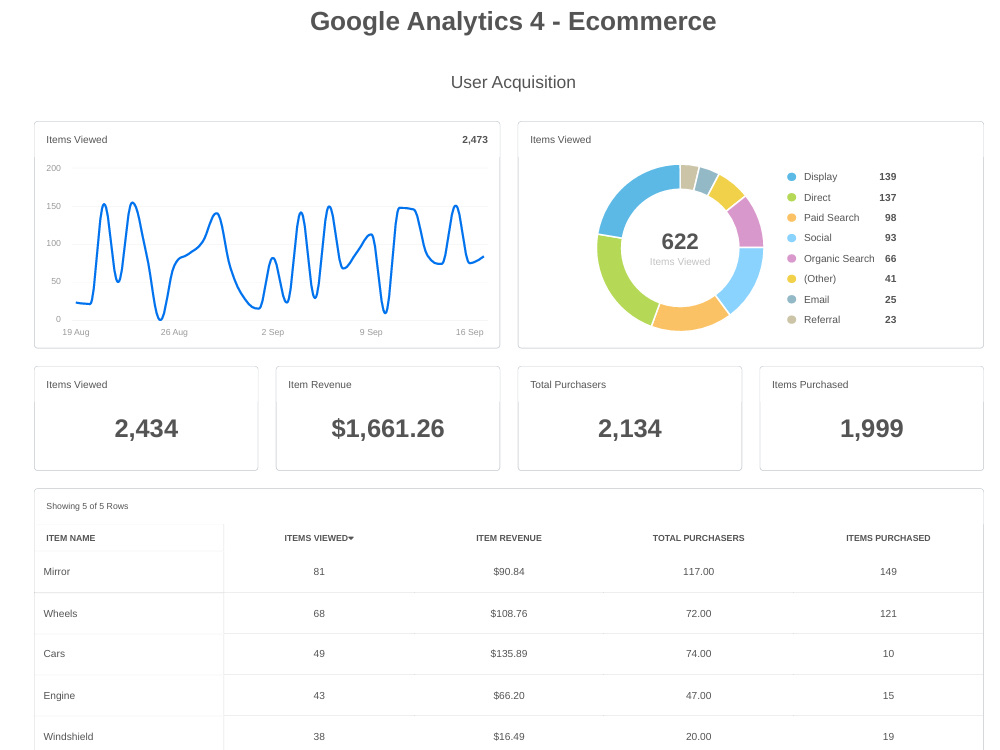The width and height of the screenshot is (1000, 750).
Task: Click Mirror's 117.00 total purchasers cell
Action: [x=698, y=571]
